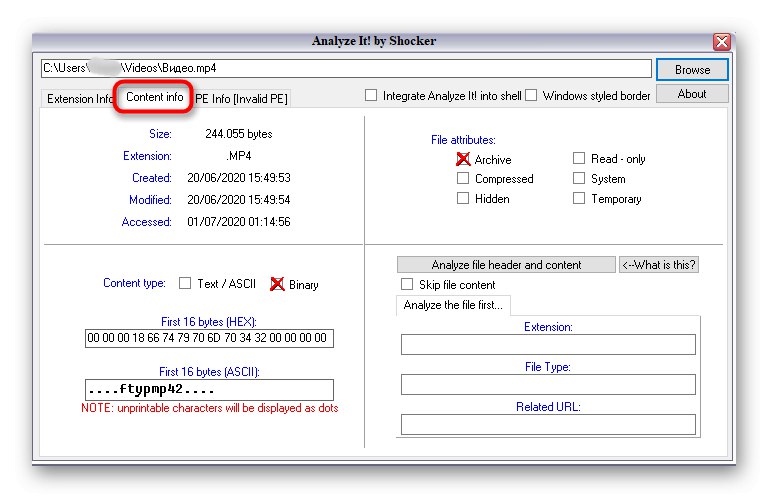
Task: Toggle the Binary content type checkbox
Action: coord(277,284)
